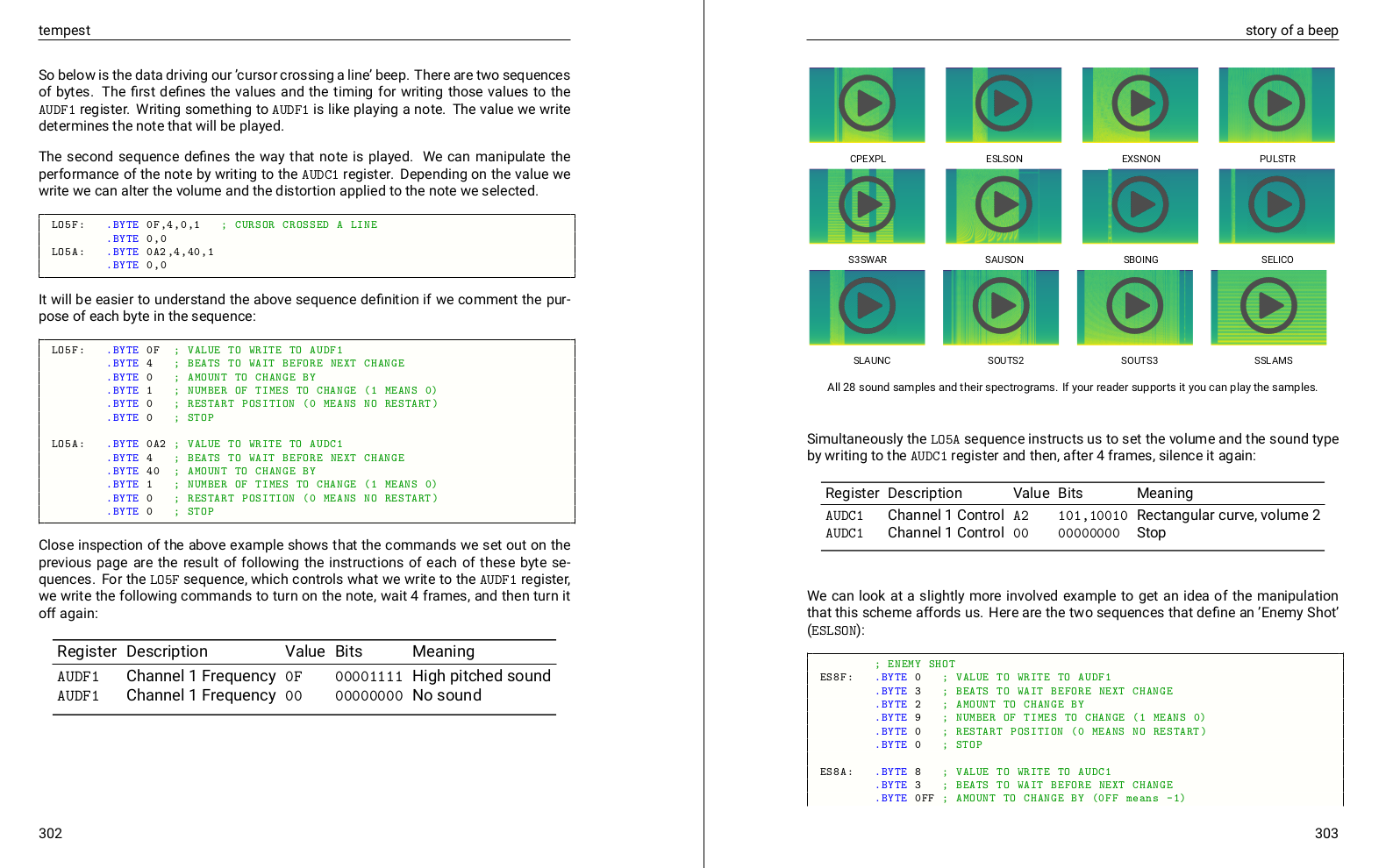Play the ESLSON sound sample

tap(1004, 104)
